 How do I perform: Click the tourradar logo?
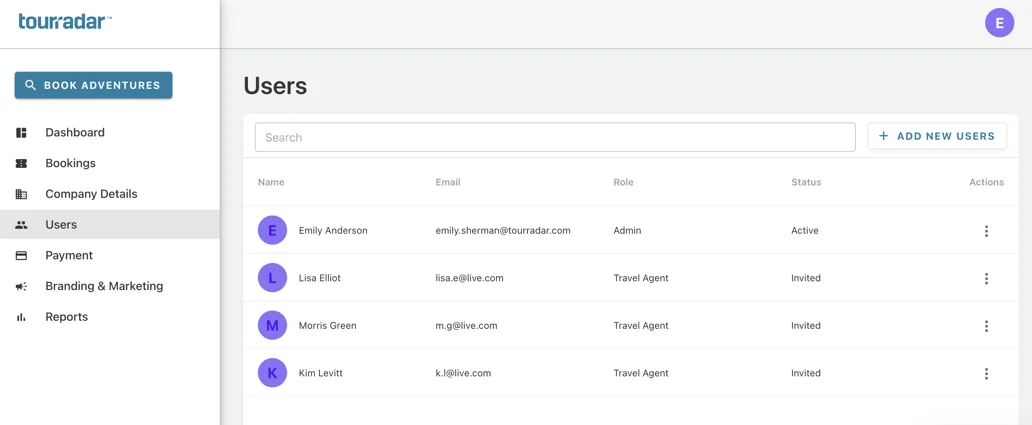[64, 22]
